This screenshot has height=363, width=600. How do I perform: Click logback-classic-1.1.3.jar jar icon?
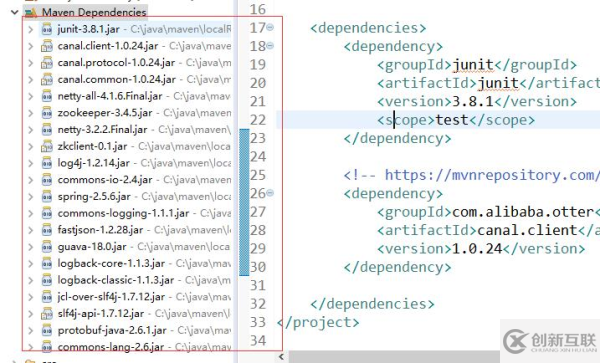(x=47, y=280)
